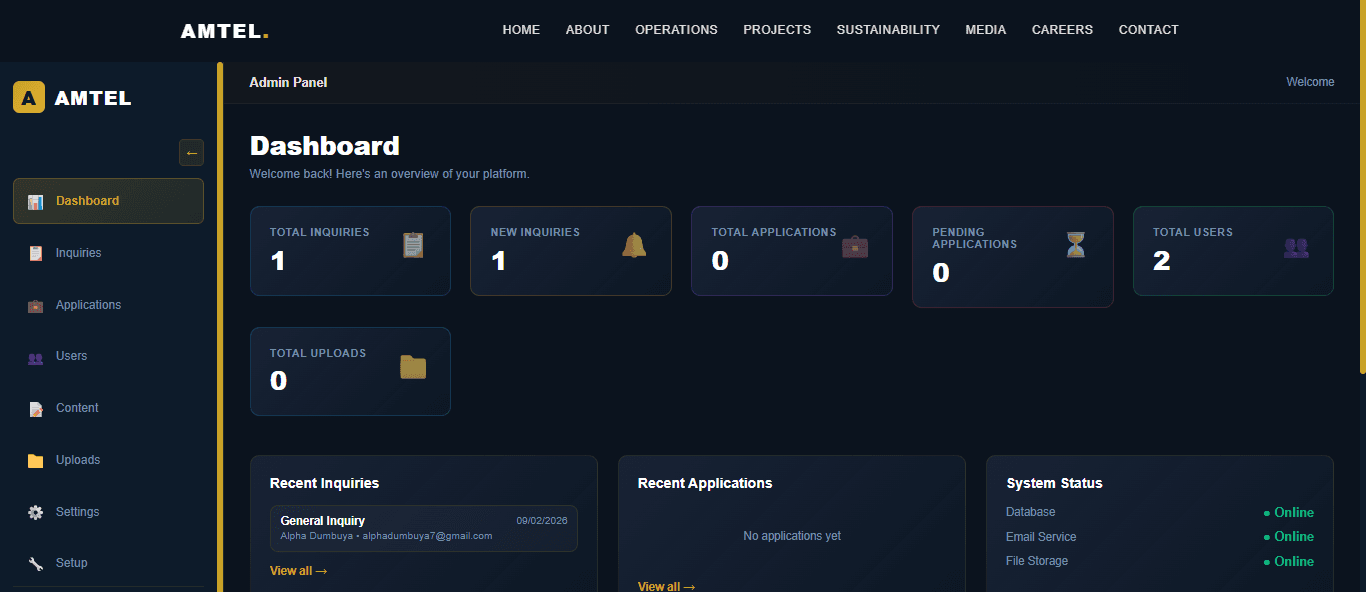This screenshot has height=592, width=1366.
Task: Click the sidebar AMTEL brand name
Action: pyautogui.click(x=93, y=98)
